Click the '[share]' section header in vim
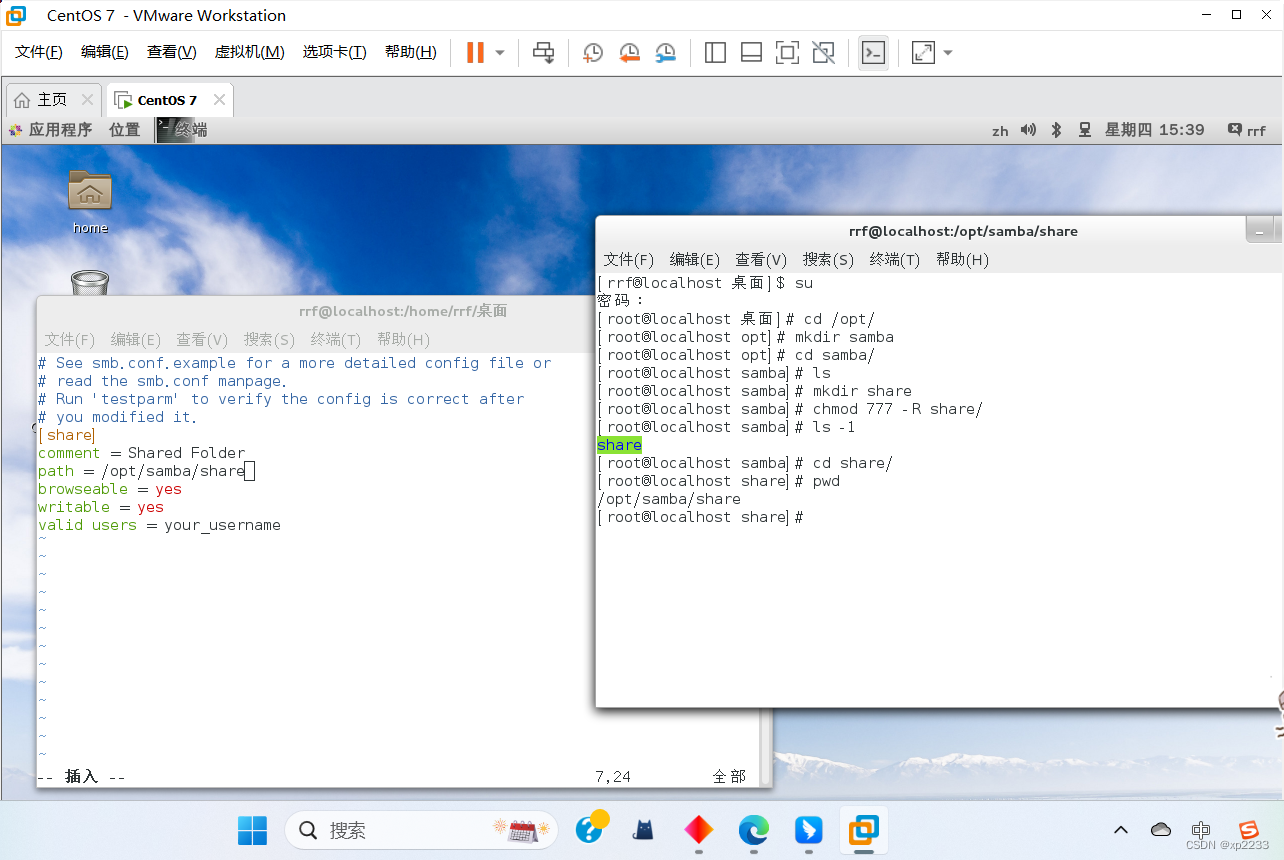1284x860 pixels. [66, 435]
